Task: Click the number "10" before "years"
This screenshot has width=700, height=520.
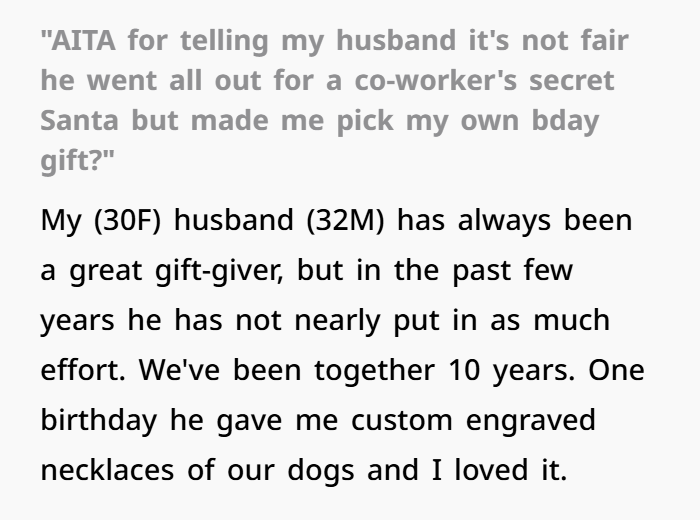Action: pyautogui.click(x=464, y=370)
